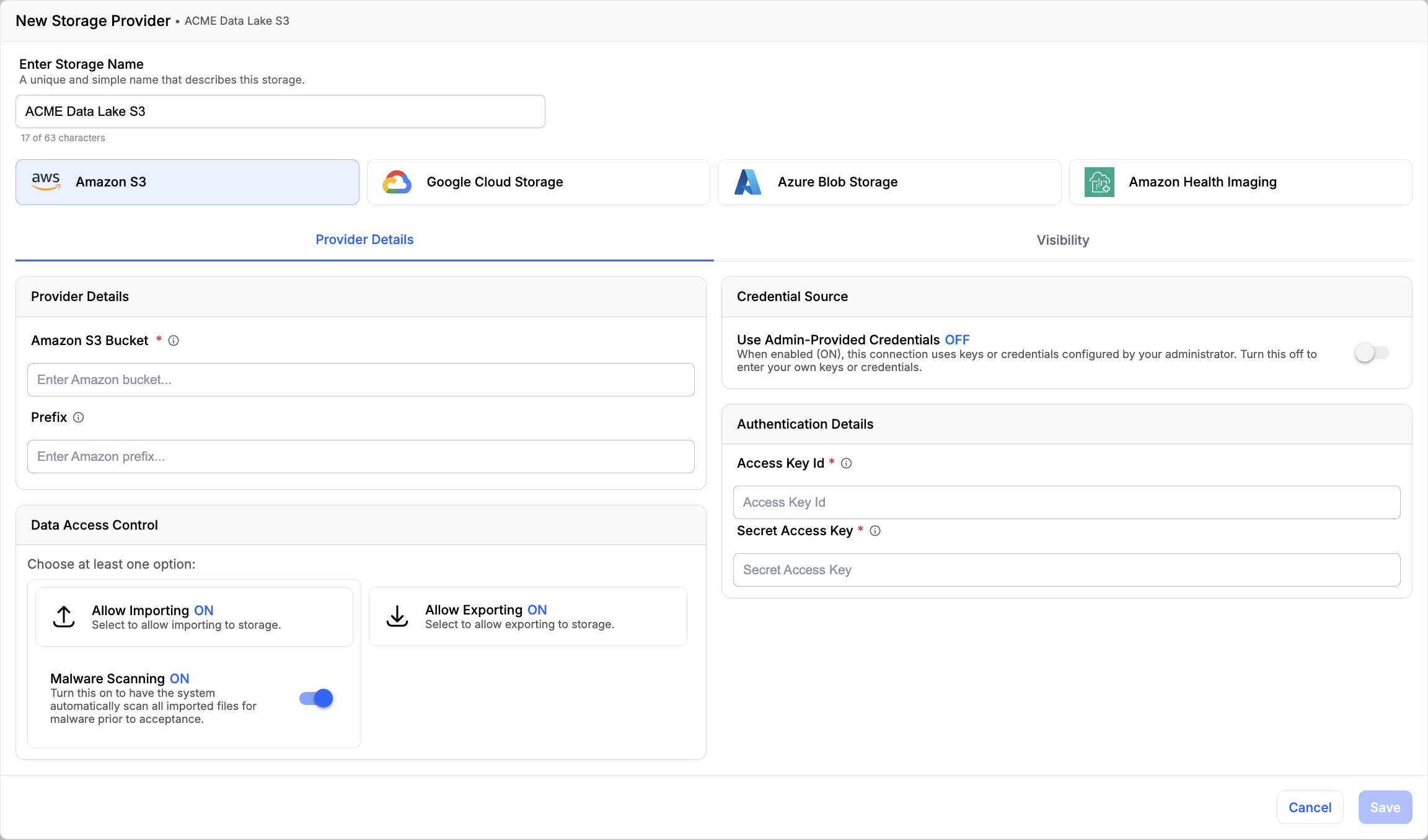Open the Access Key Id info icon
Viewport: 1428px width, 840px height.
(846, 463)
